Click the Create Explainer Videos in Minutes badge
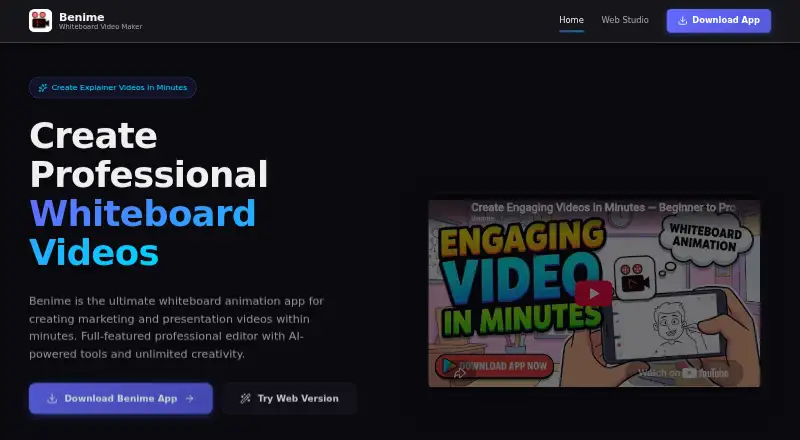Image resolution: width=800 pixels, height=440 pixels. 113,87
